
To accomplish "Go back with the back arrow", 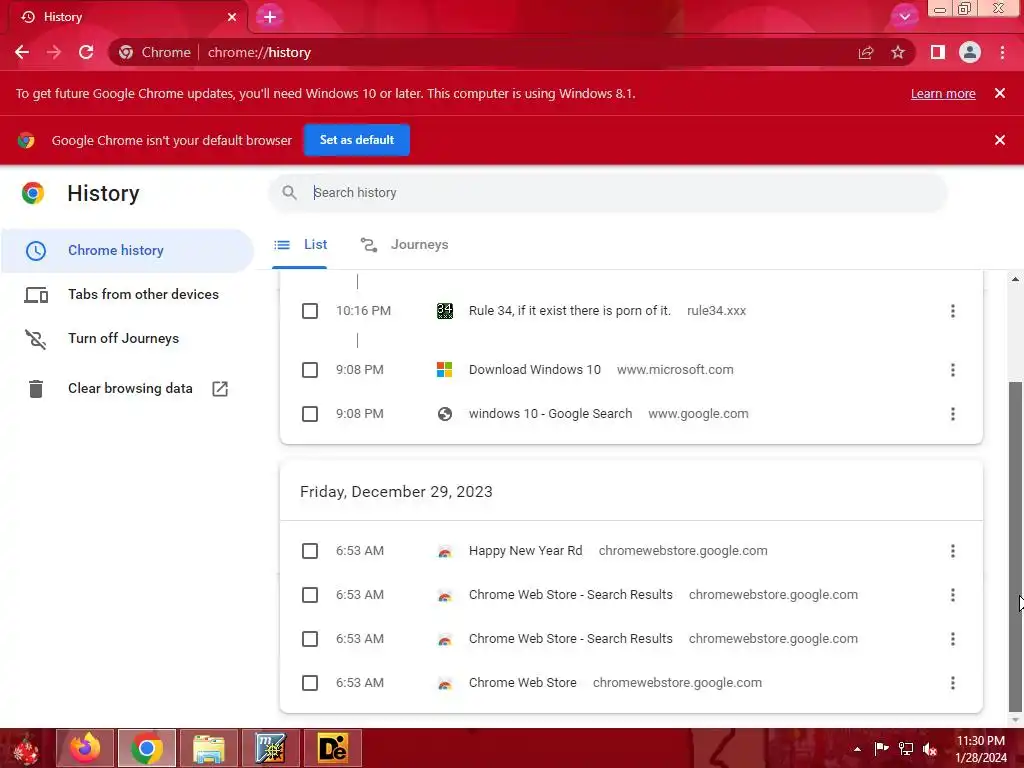I will [22, 52].
